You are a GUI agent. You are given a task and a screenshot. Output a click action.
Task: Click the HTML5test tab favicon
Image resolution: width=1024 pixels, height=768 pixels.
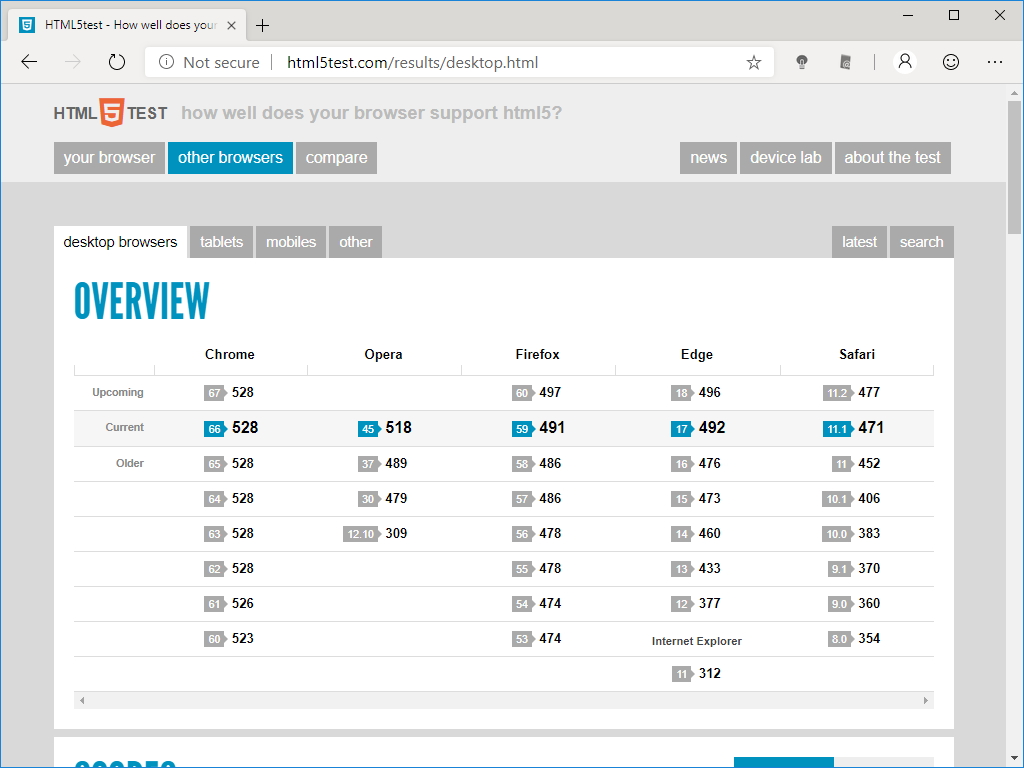pyautogui.click(x=27, y=25)
